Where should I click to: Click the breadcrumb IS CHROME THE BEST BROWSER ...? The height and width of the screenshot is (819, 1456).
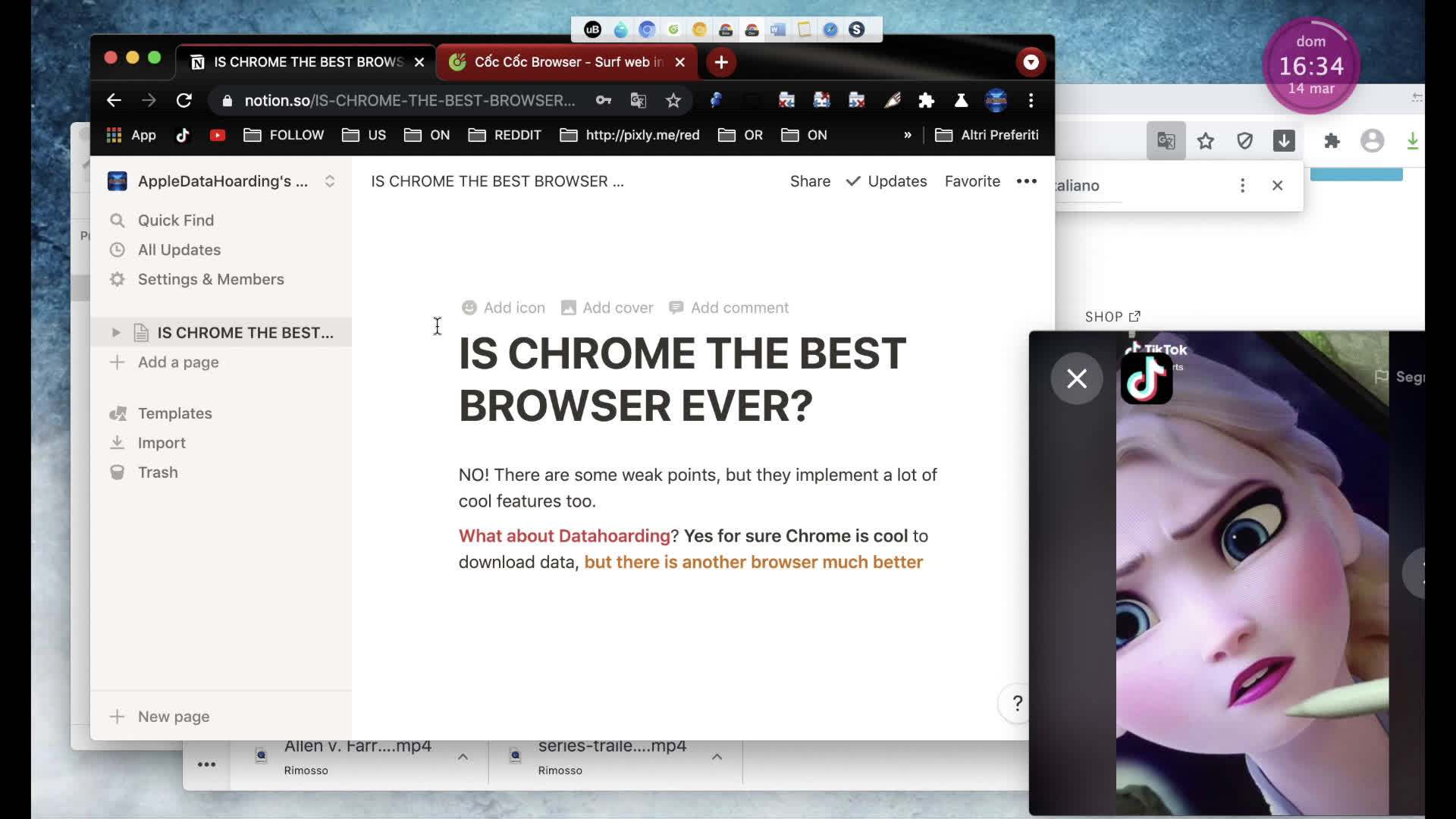[x=497, y=181]
